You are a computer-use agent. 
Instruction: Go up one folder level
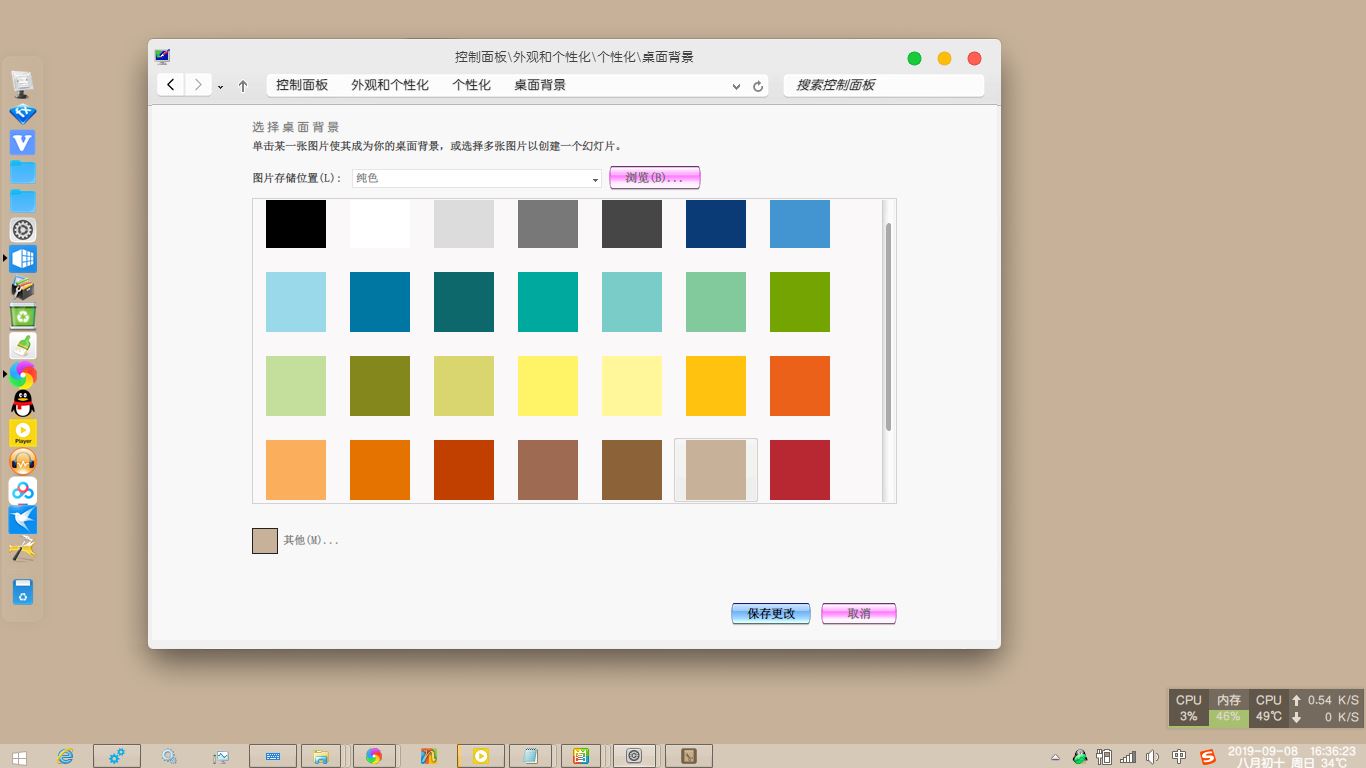[243, 86]
